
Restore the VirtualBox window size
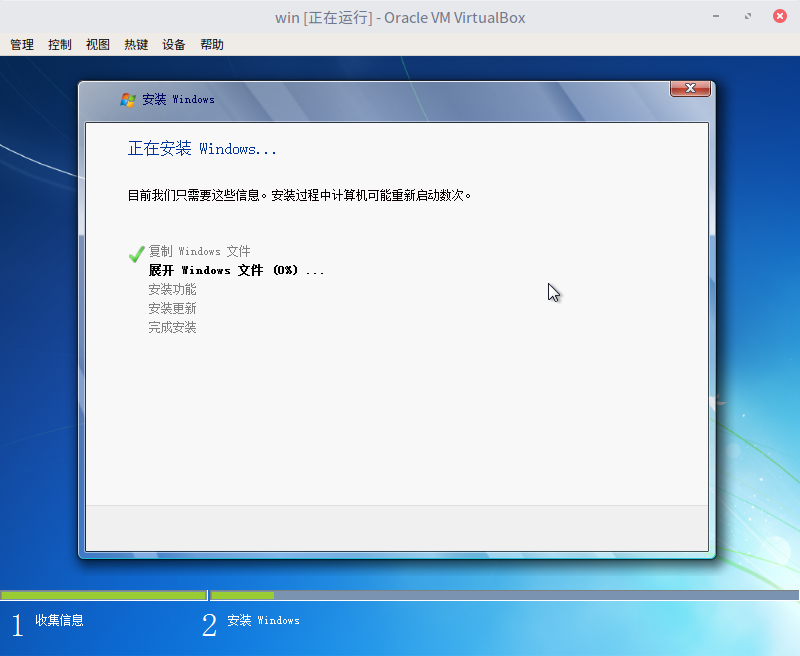click(x=747, y=16)
